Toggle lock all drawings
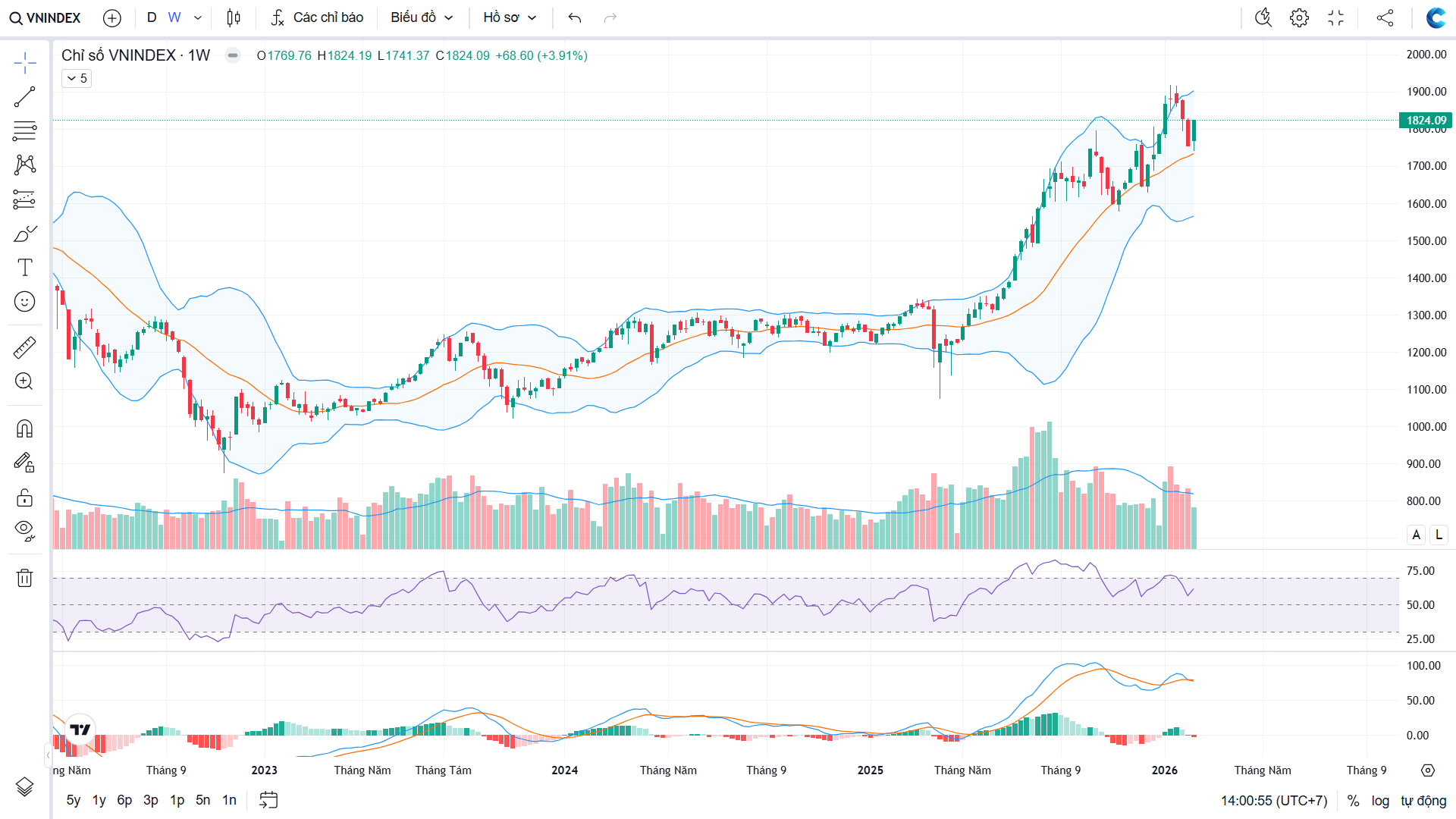Viewport: 1456px width, 819px height. coord(24,497)
